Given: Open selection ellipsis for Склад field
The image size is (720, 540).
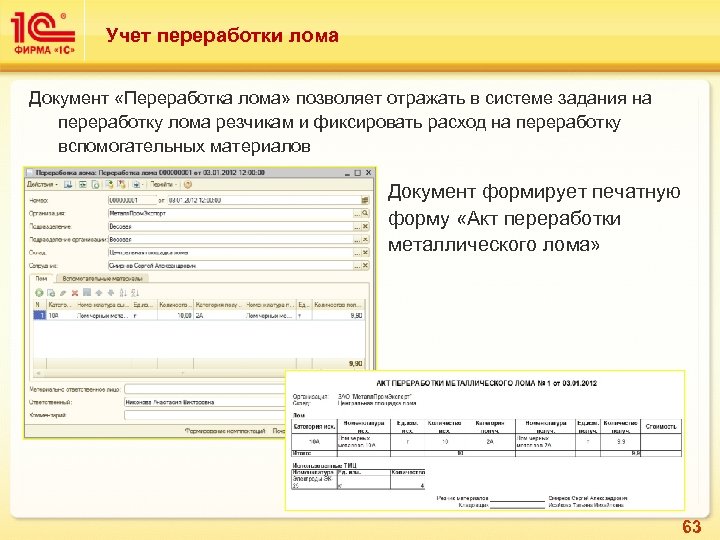Looking at the screenshot, I should (x=357, y=253).
